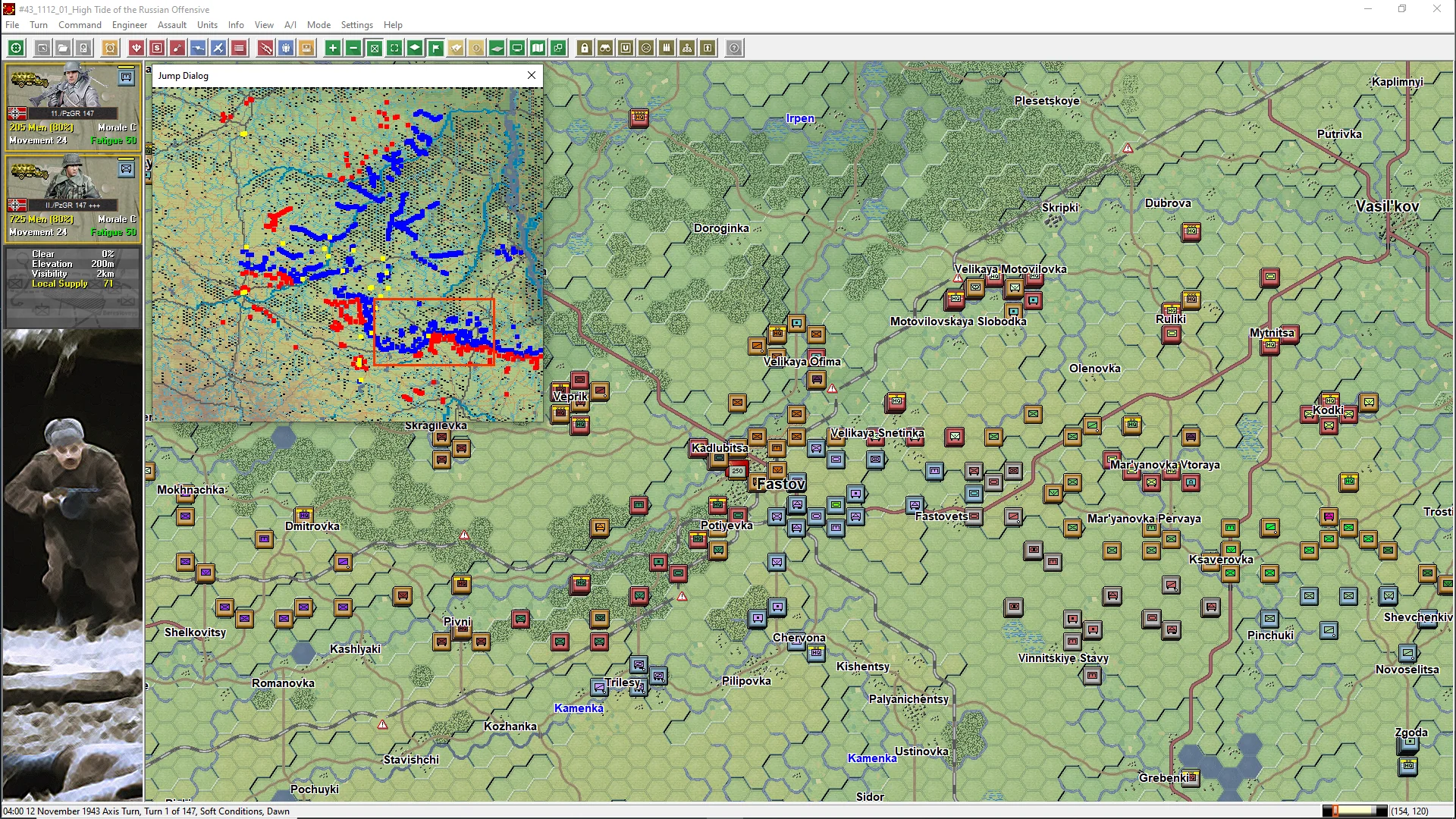Zoom in with the green plus icon
Viewport: 1456px width, 819px height.
pyautogui.click(x=333, y=49)
